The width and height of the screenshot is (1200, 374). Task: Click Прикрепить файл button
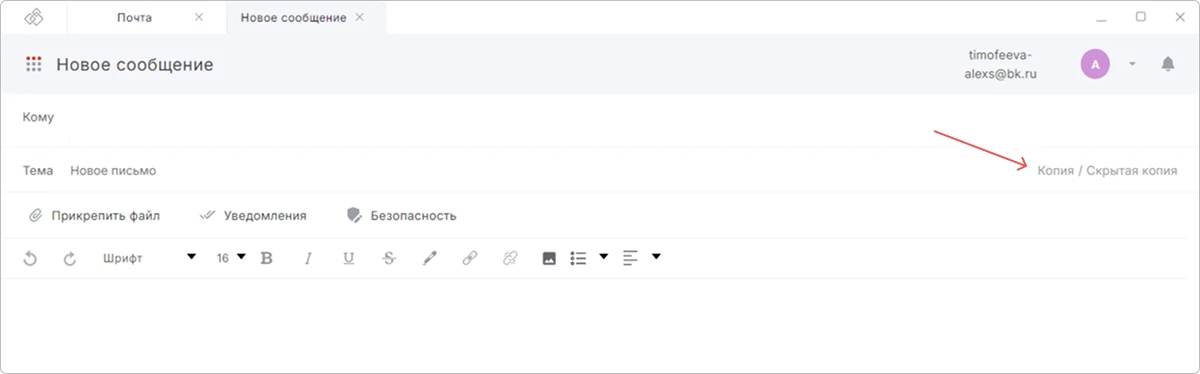pyautogui.click(x=94, y=215)
